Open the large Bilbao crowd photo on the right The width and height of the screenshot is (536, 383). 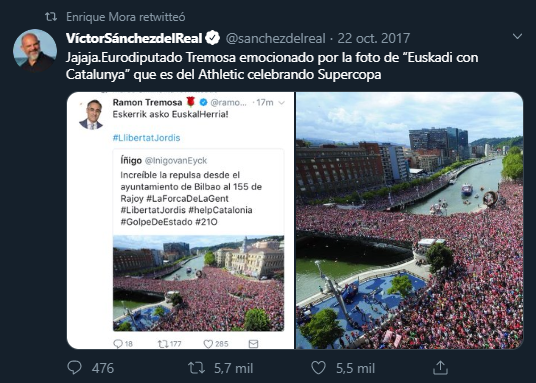pyautogui.click(x=410, y=221)
